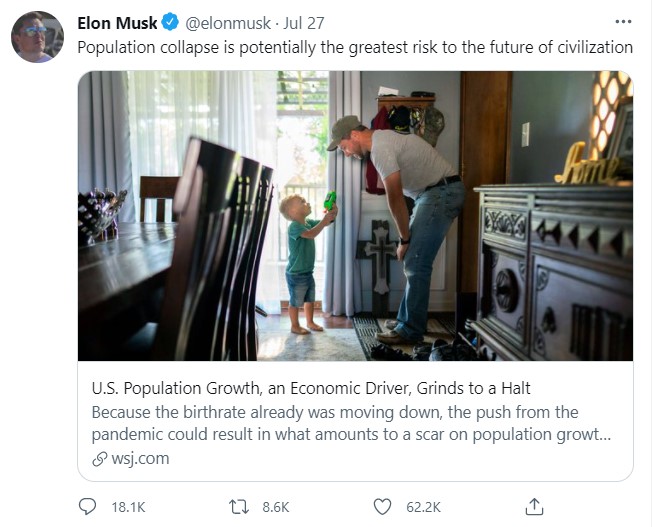655x527 pixels.
Task: Click the 62.2K likes count
Action: coord(423,508)
